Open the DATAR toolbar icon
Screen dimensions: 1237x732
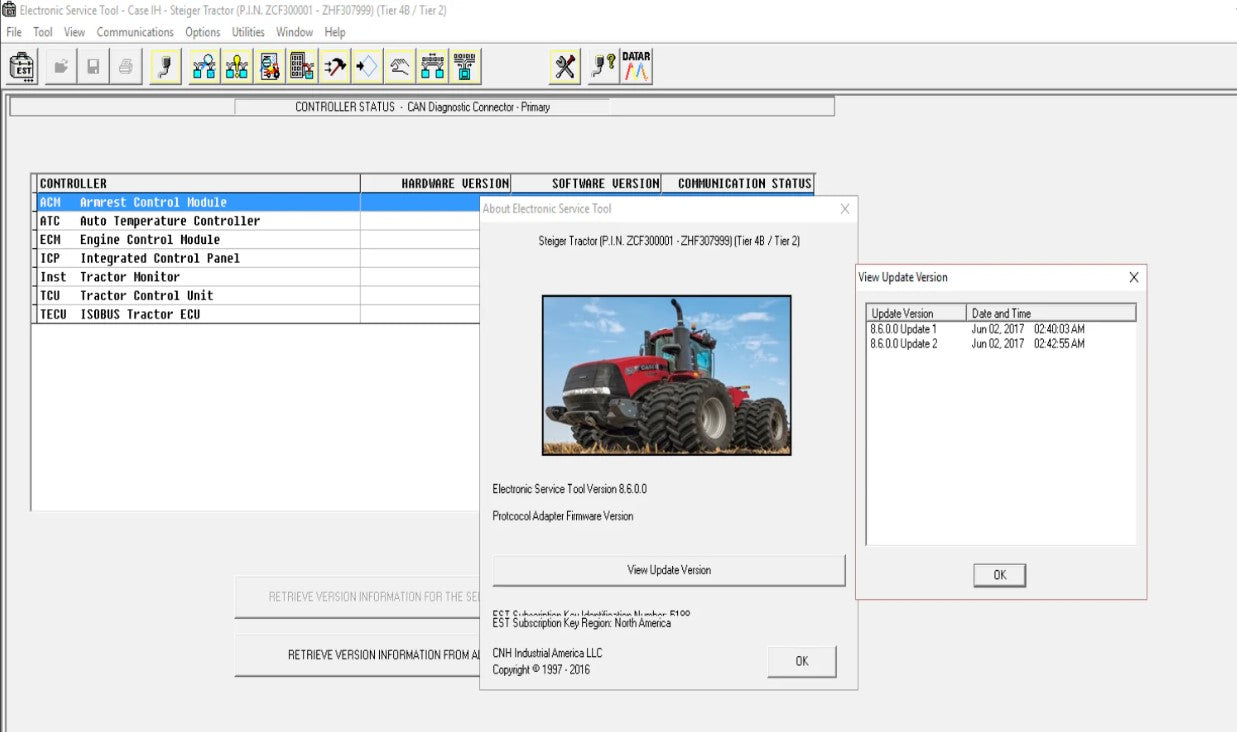coord(636,67)
